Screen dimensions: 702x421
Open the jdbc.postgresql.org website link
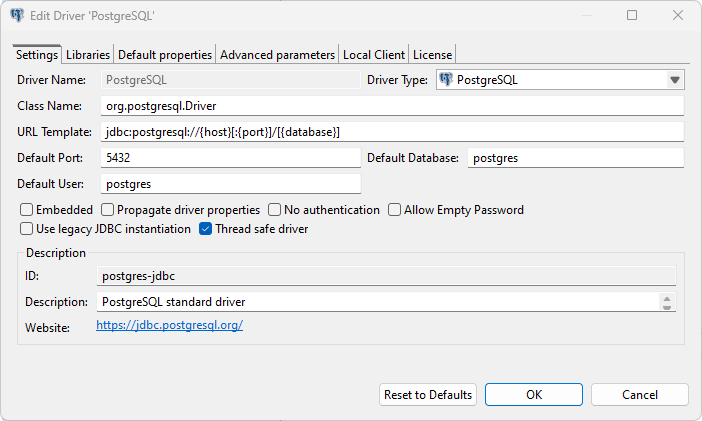click(170, 325)
